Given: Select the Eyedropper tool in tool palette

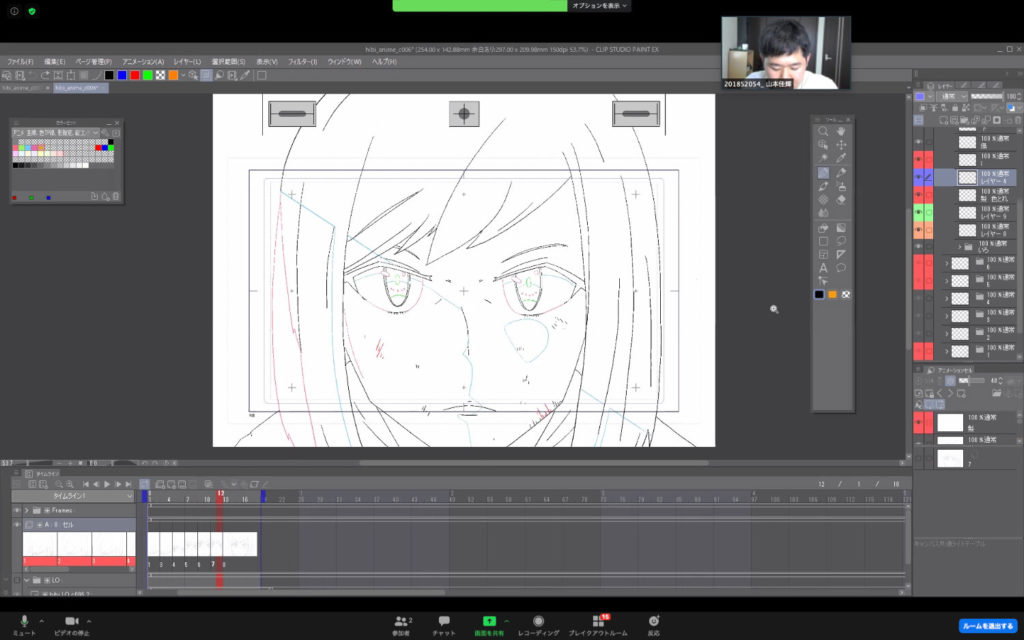Looking at the screenshot, I should pyautogui.click(x=840, y=159).
